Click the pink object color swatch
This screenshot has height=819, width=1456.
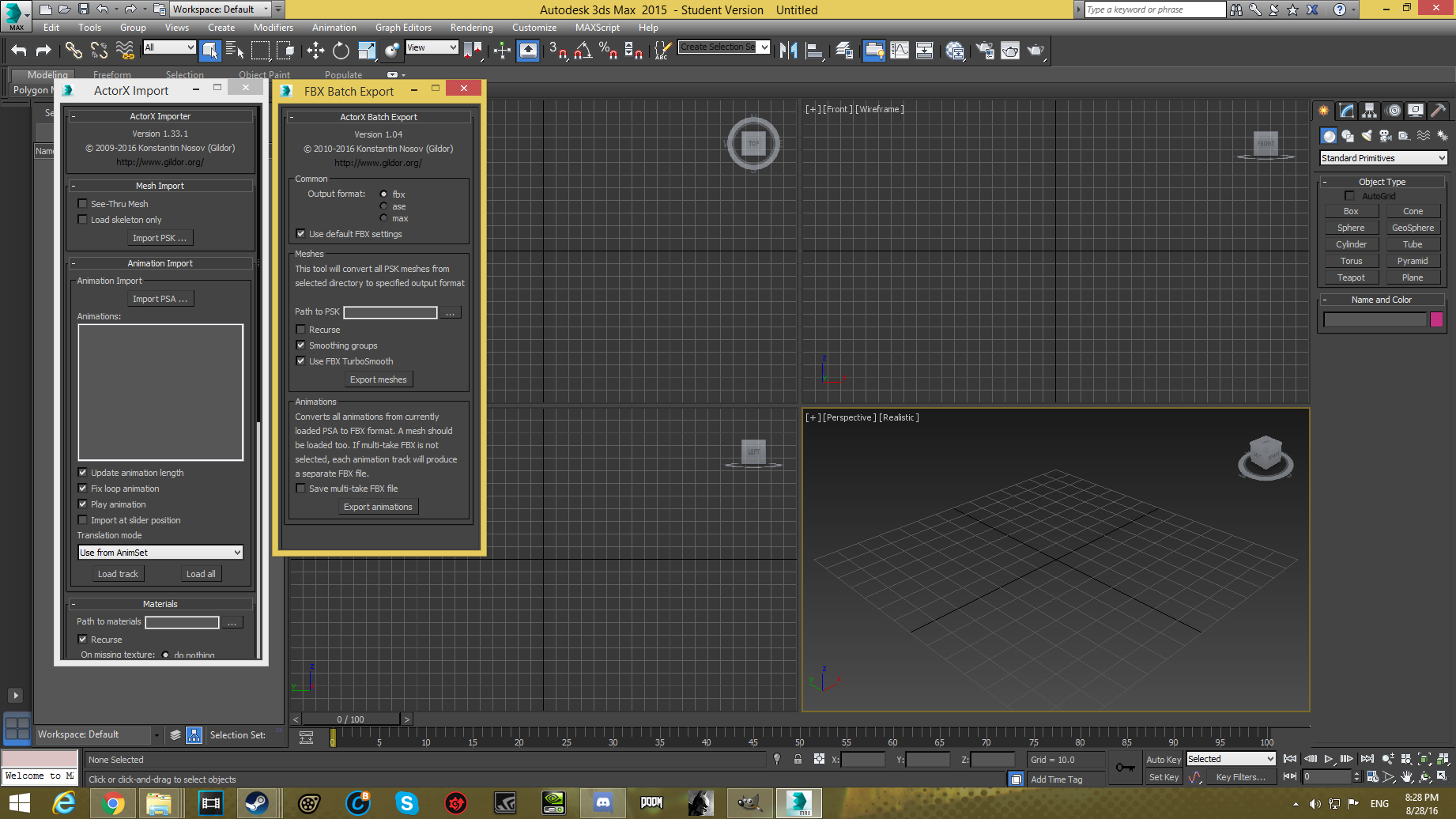coord(1436,319)
